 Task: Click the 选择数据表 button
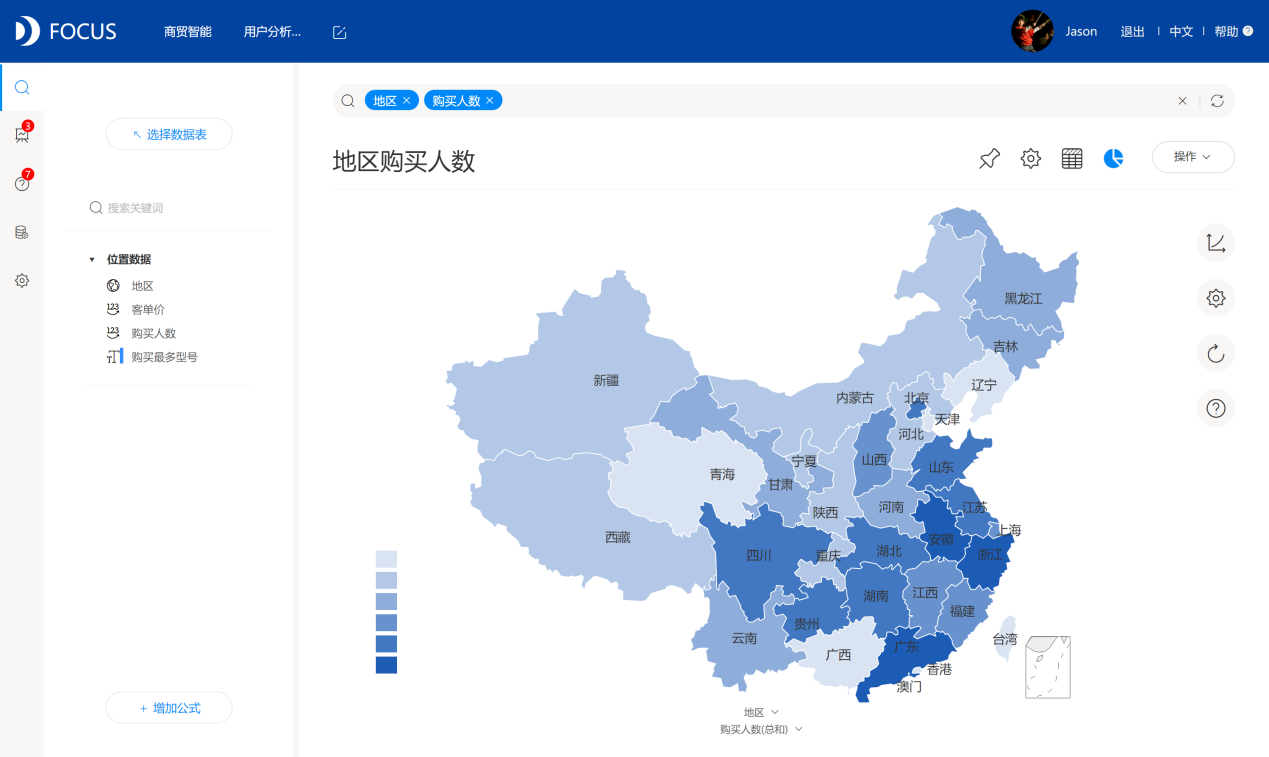click(x=169, y=134)
